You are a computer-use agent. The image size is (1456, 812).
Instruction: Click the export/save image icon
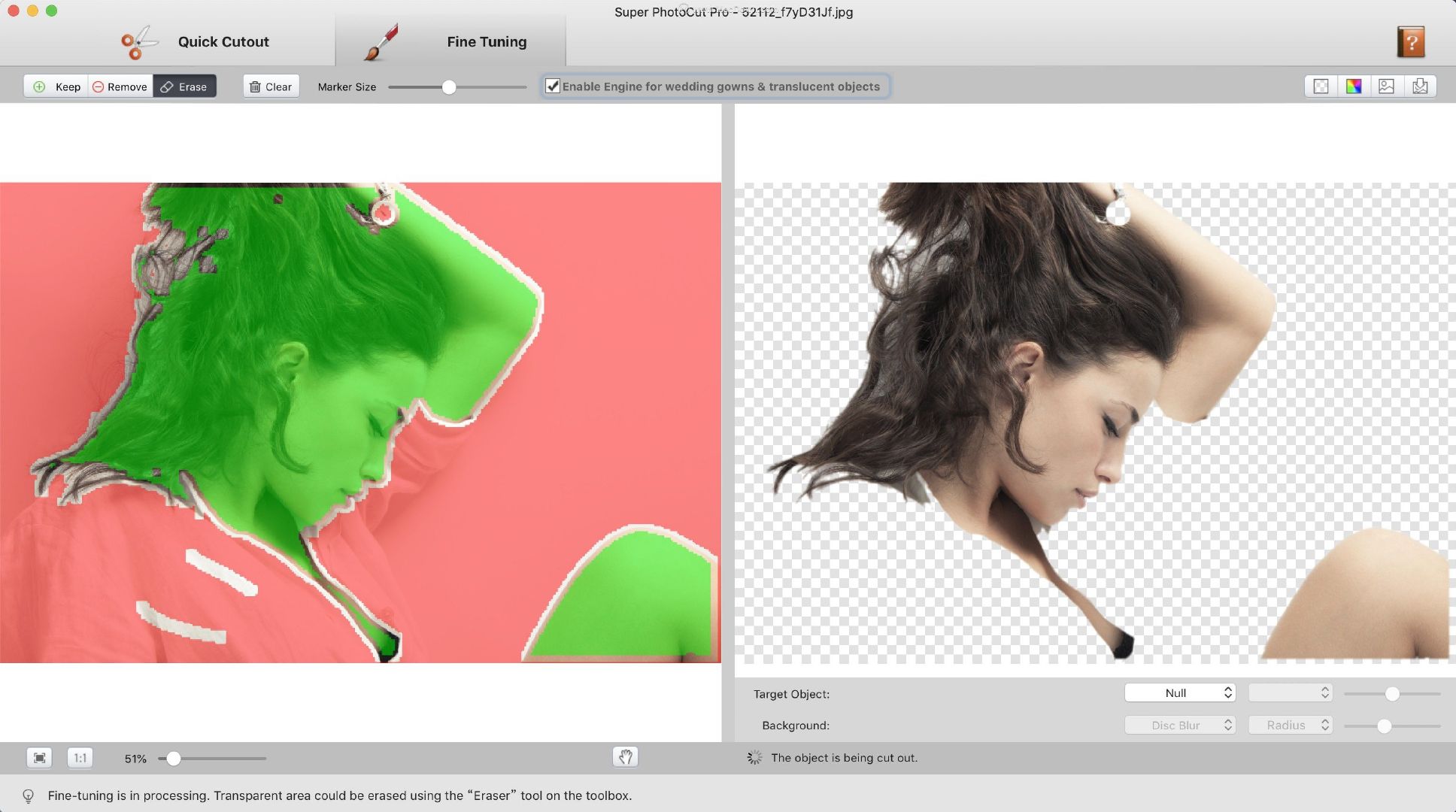point(1420,86)
